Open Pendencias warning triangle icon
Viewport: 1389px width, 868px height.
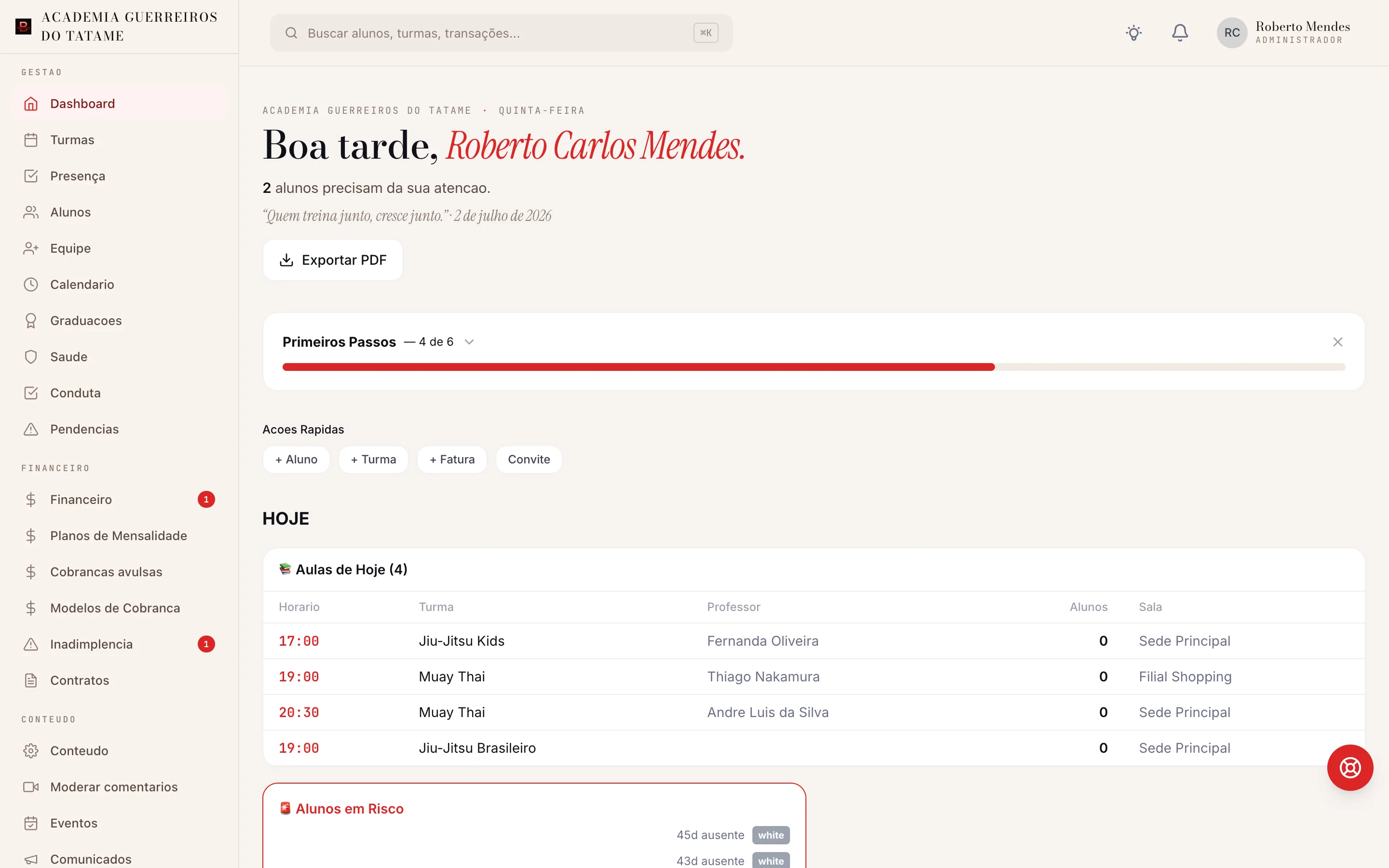[31, 429]
